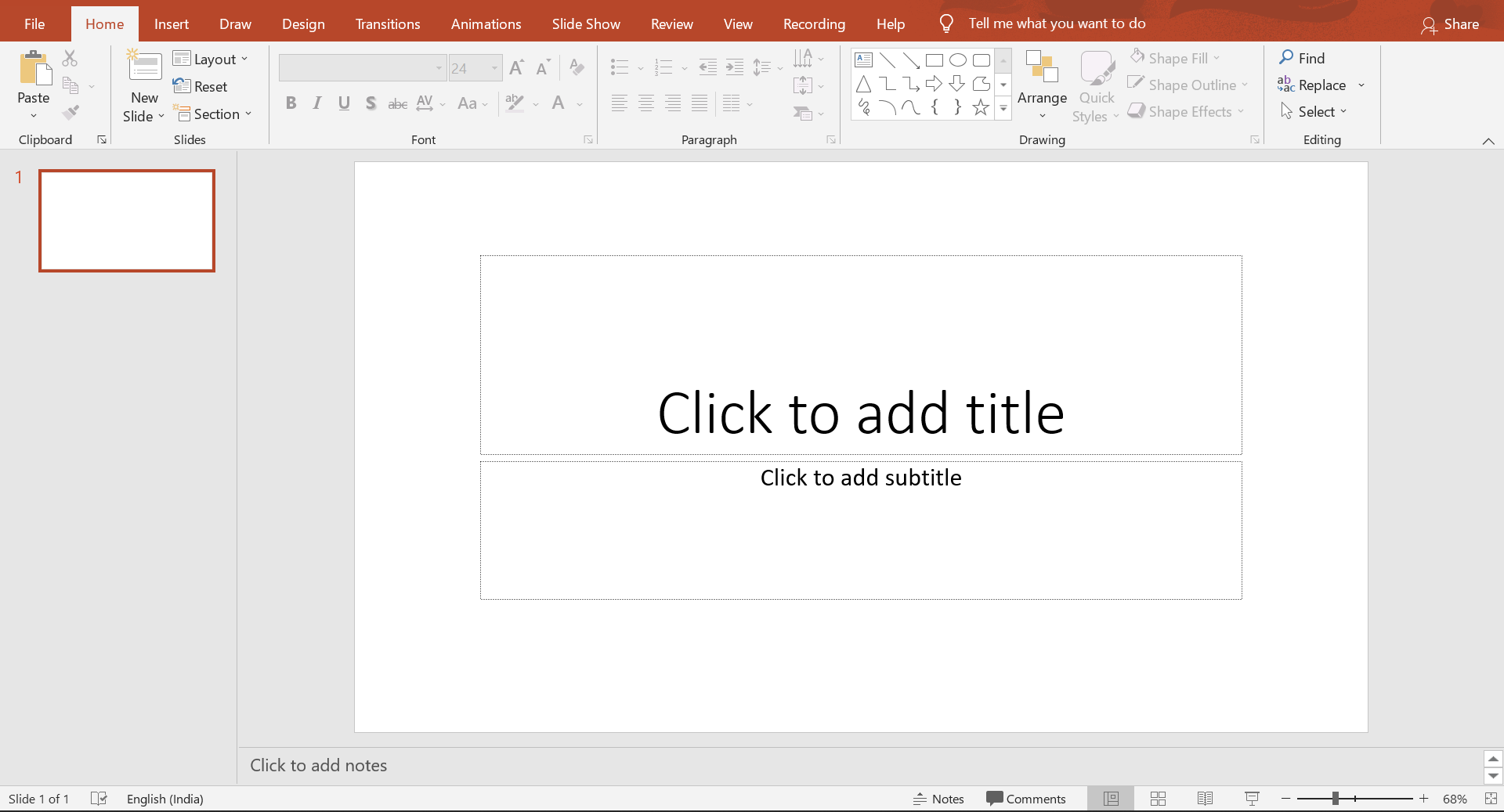This screenshot has width=1504, height=812.
Task: Click the Copy icon
Action: point(70,86)
